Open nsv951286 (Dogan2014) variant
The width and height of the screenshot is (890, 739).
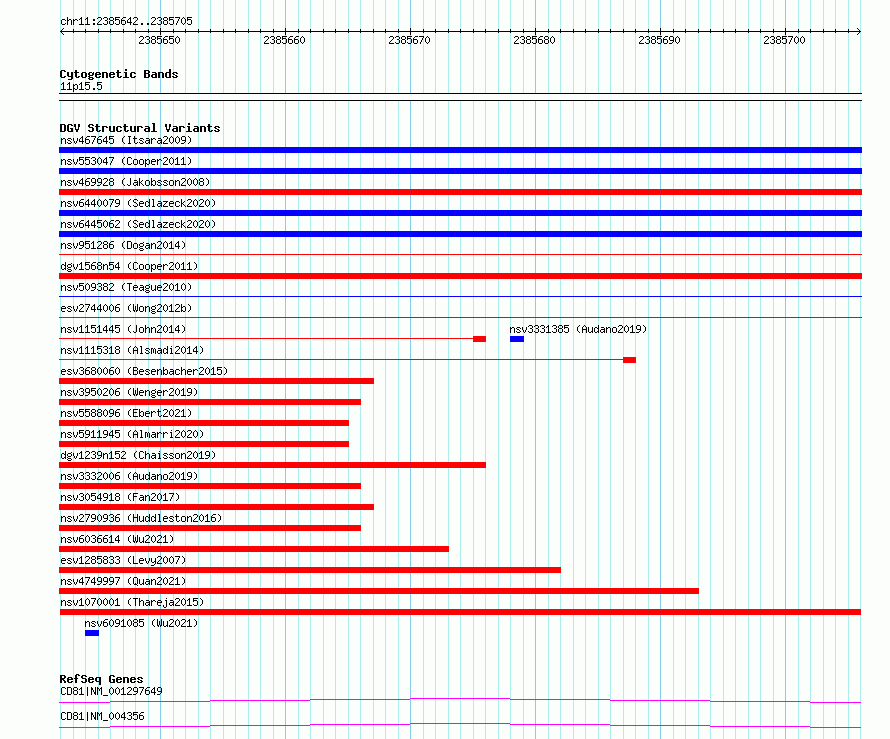[123, 245]
